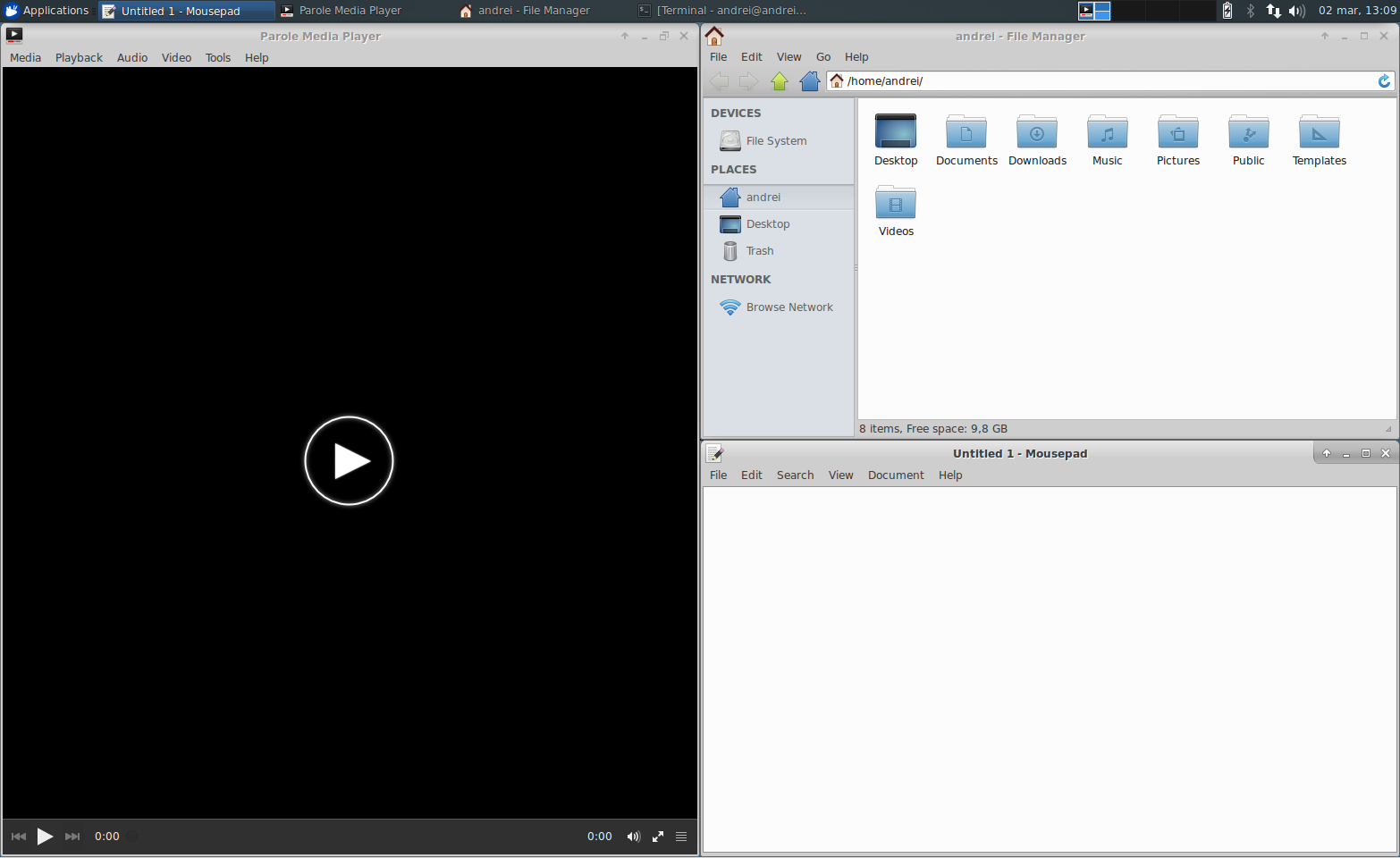
Task: Toggle Parole fullscreen mode
Action: pyautogui.click(x=658, y=837)
